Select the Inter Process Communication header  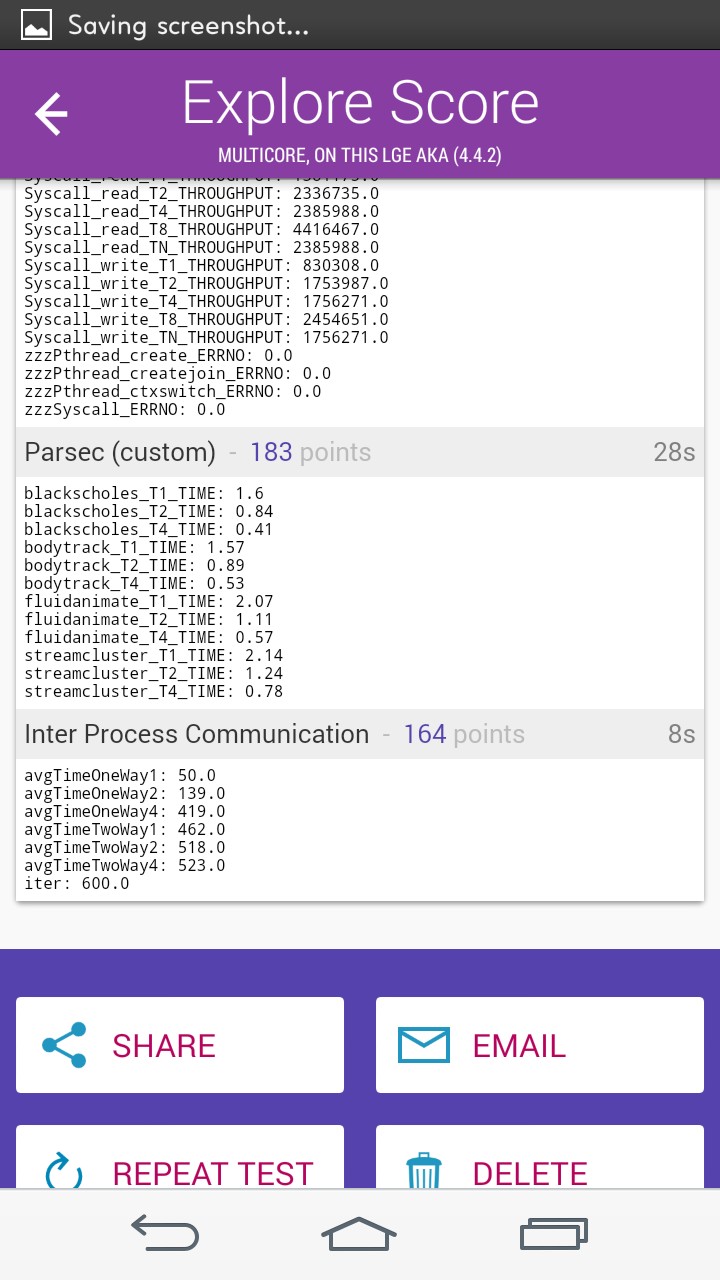click(x=196, y=734)
